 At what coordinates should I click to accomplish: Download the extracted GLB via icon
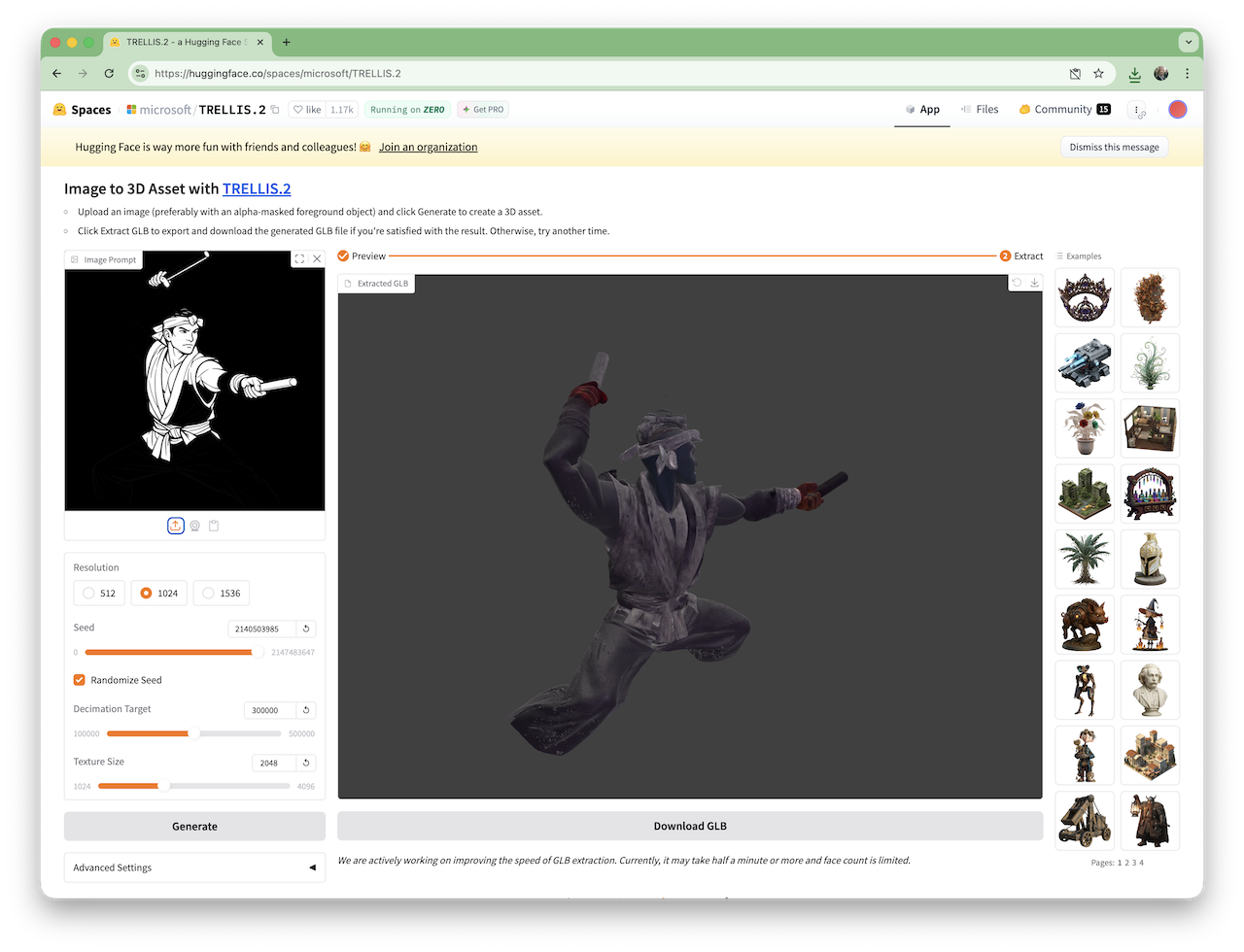pyautogui.click(x=1034, y=283)
